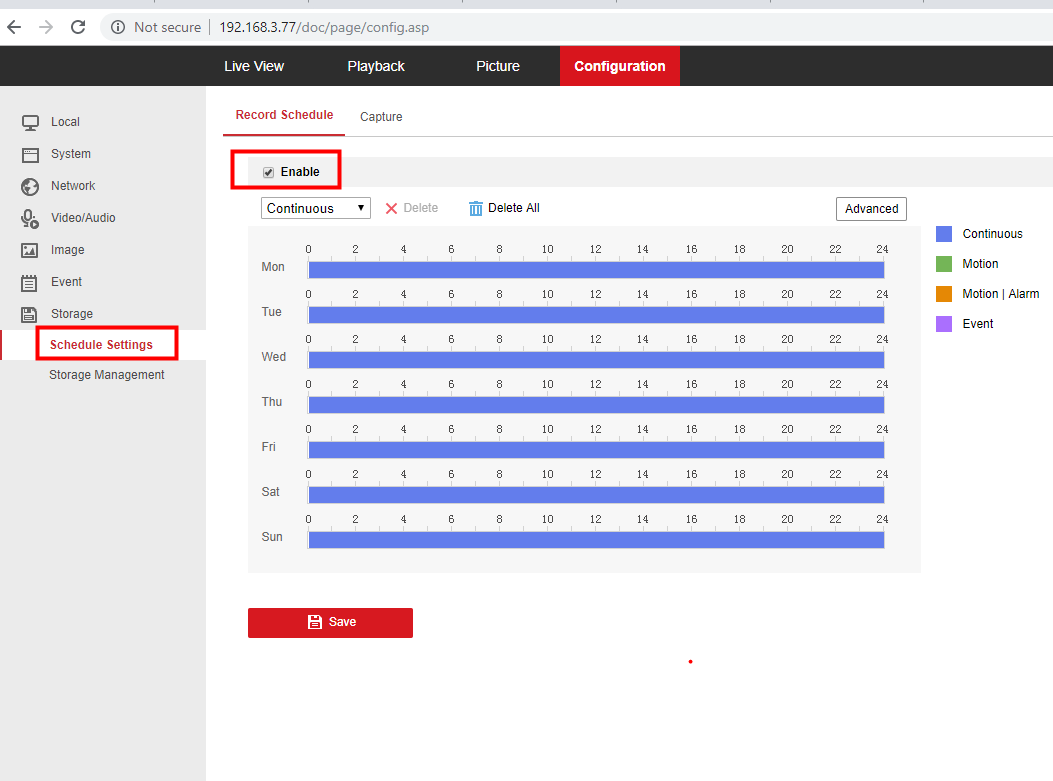Open Network via its globe icon
Screen dimensions: 1053x781
pyautogui.click(x=30, y=186)
